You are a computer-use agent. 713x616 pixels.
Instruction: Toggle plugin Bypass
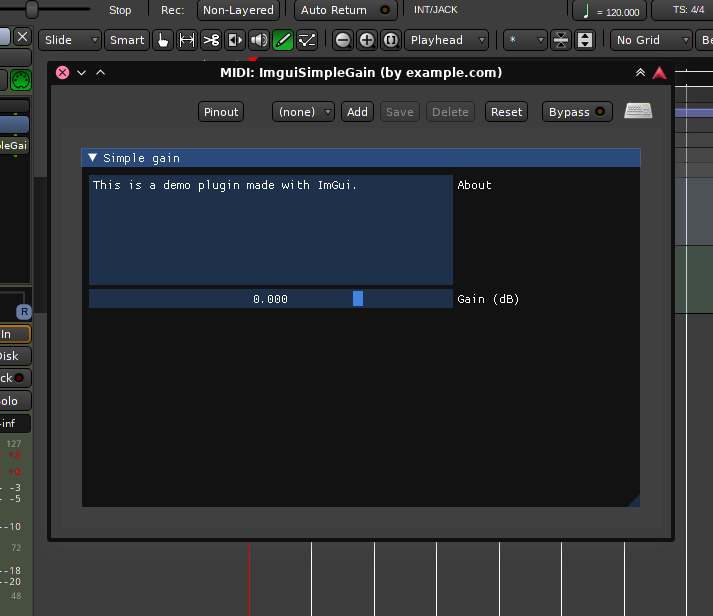pyautogui.click(x=577, y=112)
